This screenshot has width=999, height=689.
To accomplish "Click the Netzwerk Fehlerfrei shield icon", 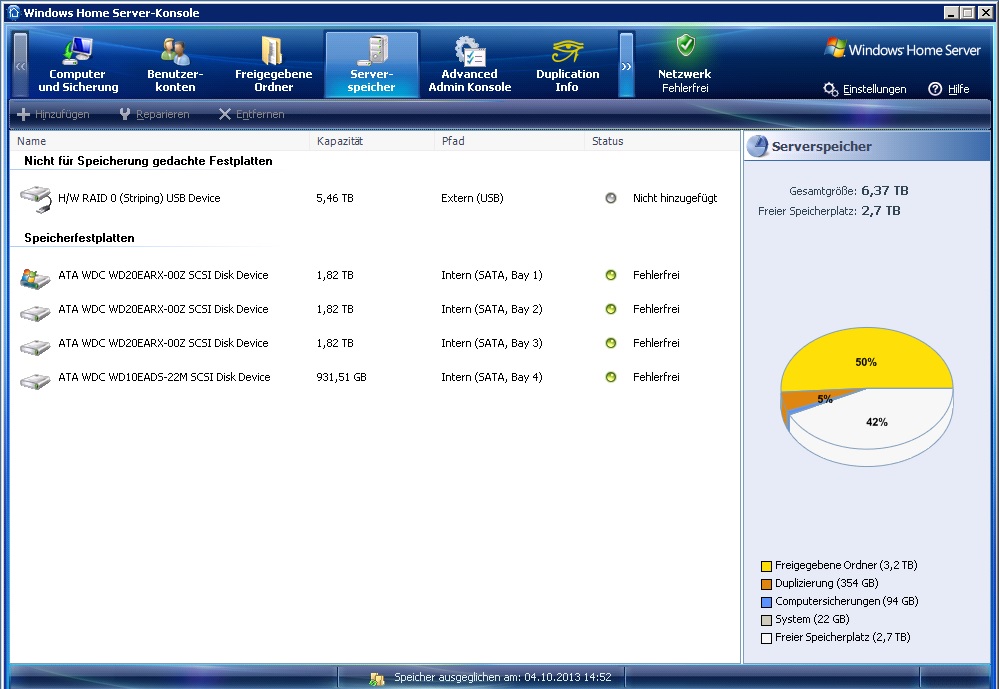I will point(685,46).
